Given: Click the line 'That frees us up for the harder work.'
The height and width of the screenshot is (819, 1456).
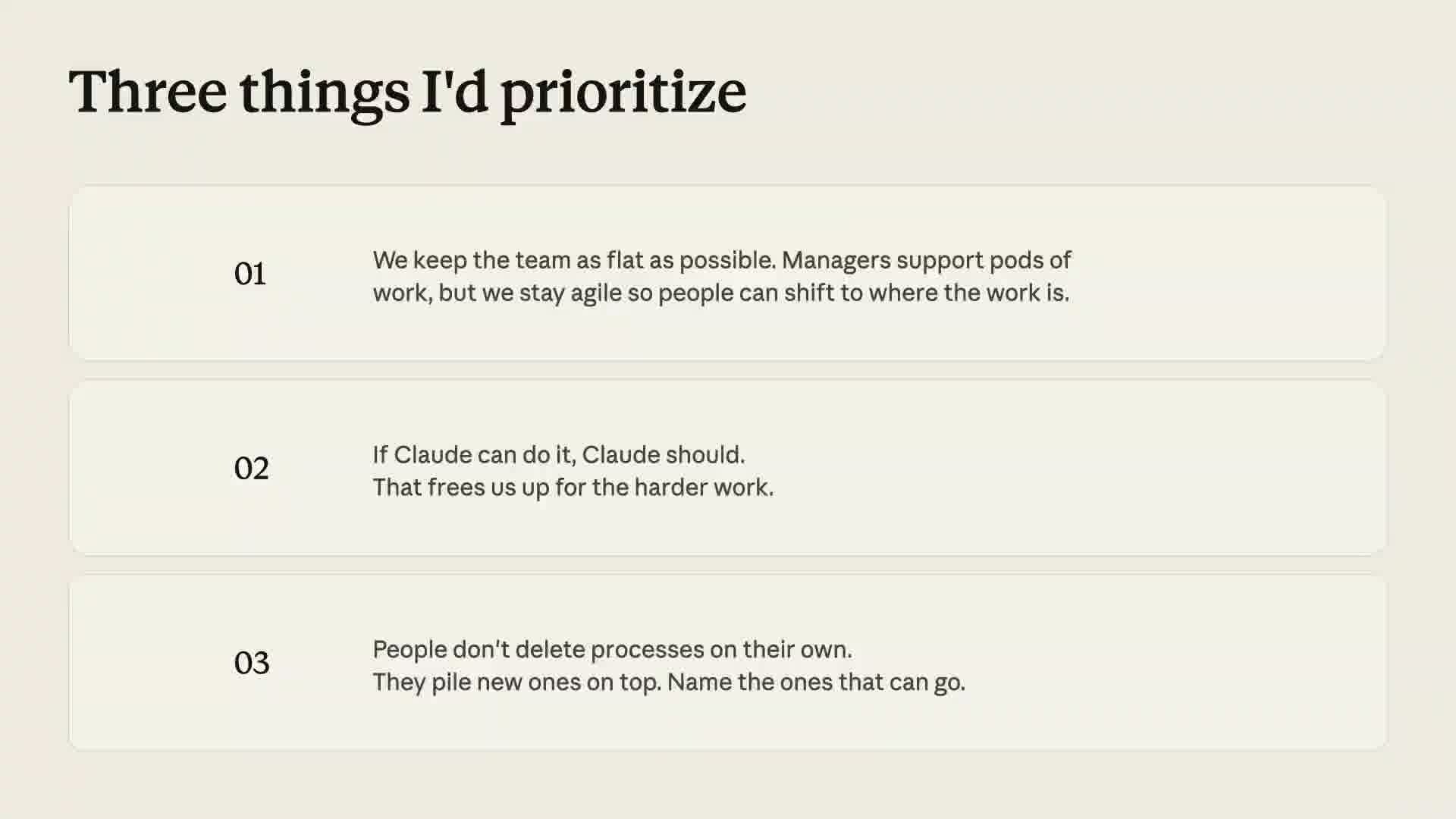Looking at the screenshot, I should coord(573,487).
